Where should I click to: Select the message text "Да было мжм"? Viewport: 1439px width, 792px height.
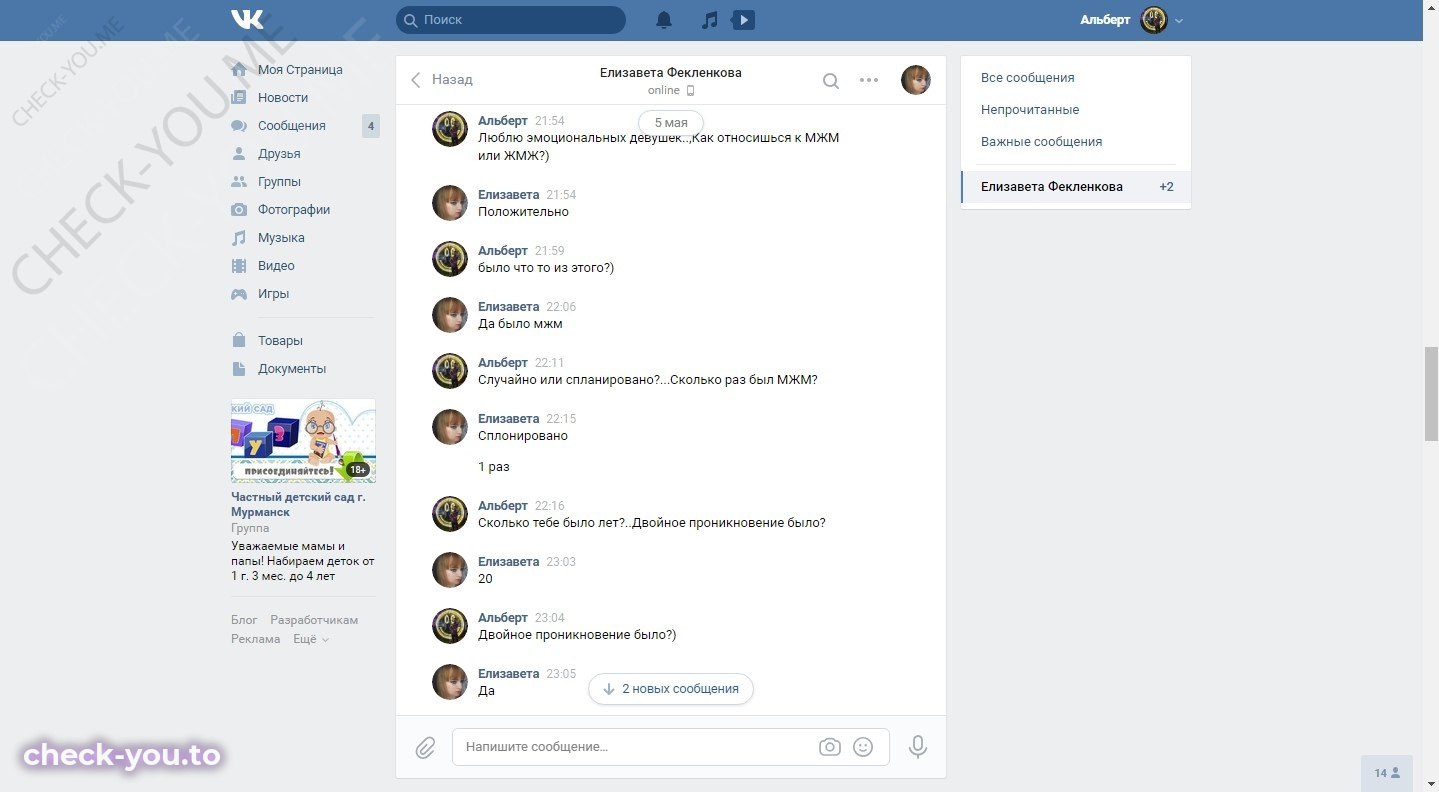pyautogui.click(x=520, y=324)
